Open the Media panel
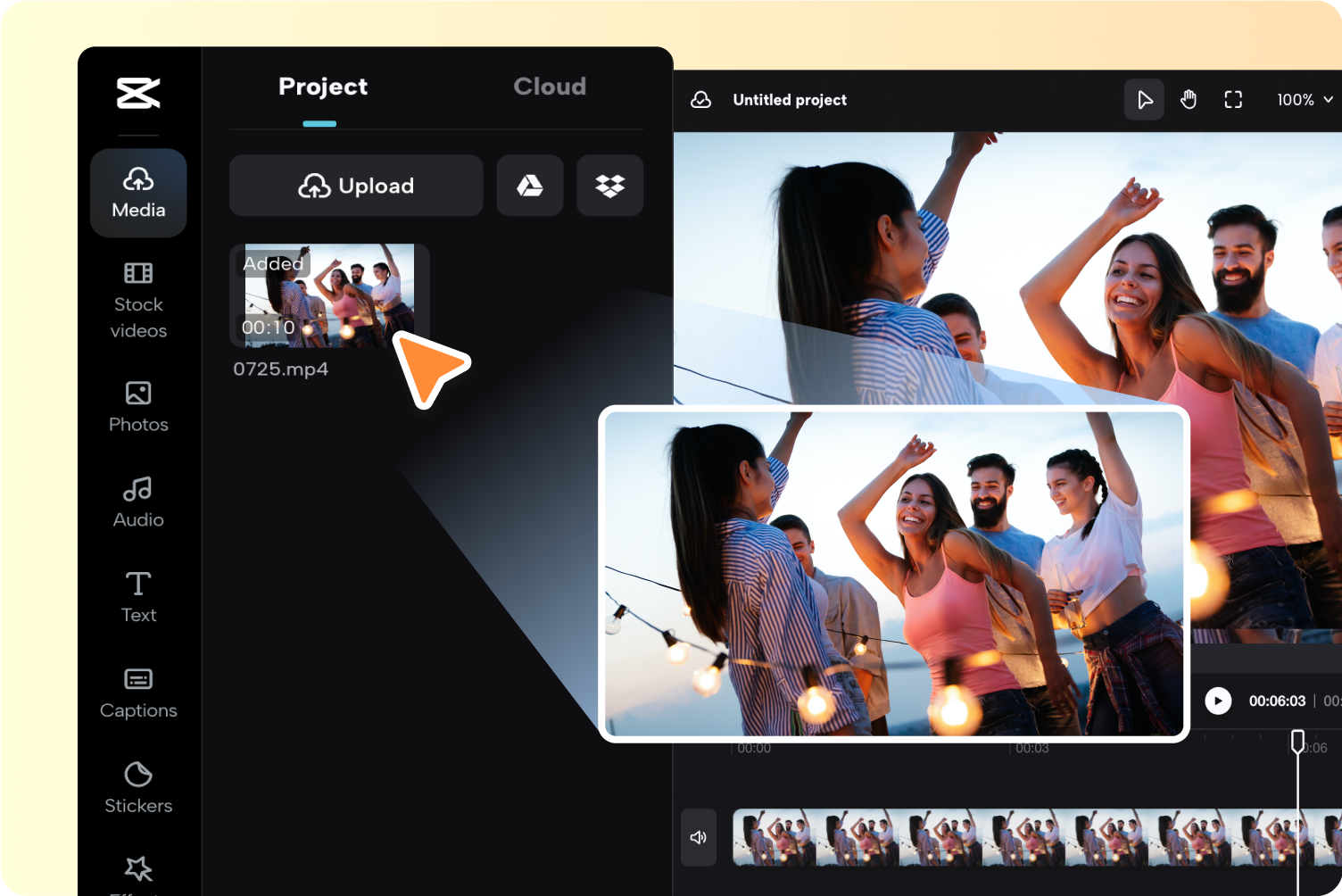The width and height of the screenshot is (1342, 896). [138, 193]
